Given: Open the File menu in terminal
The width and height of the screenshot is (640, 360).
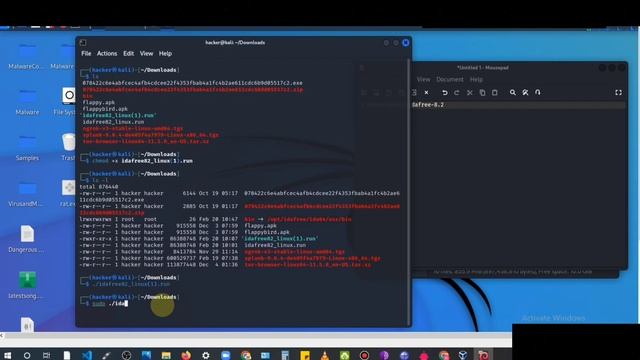Looking at the screenshot, I should tap(86, 53).
